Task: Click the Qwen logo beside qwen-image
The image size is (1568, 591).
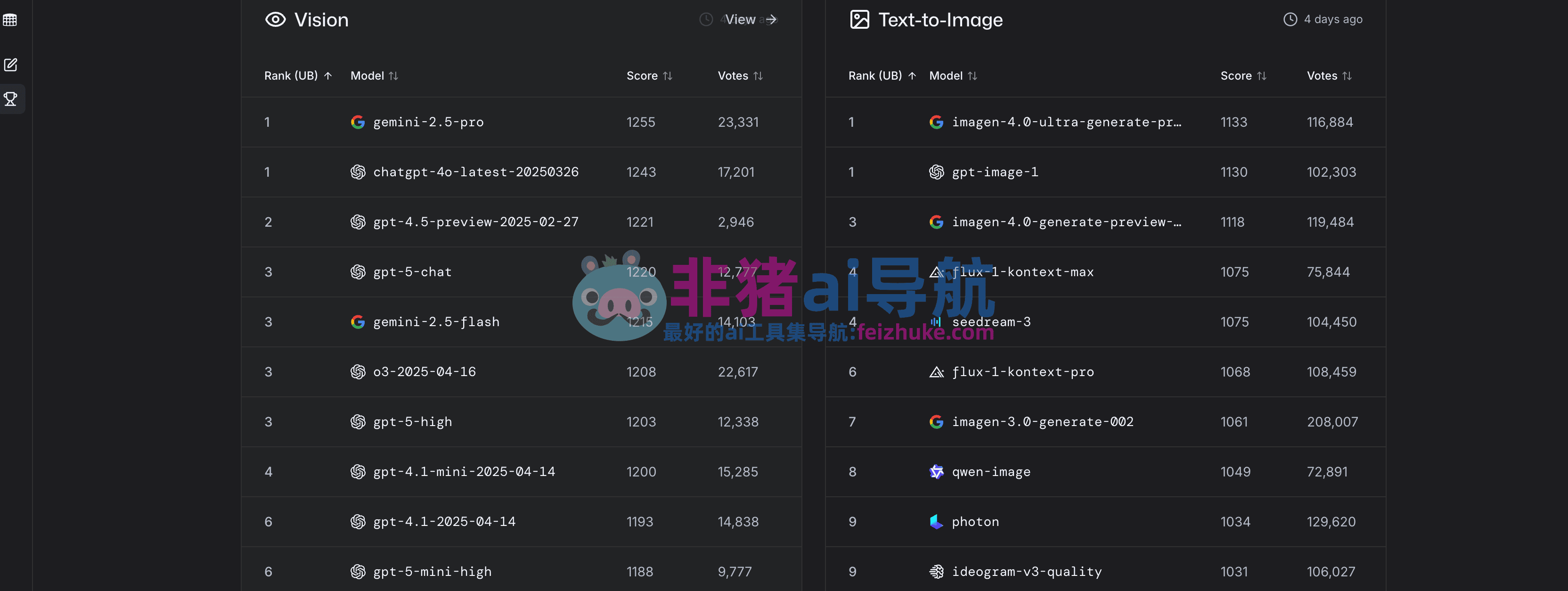Action: pyautogui.click(x=936, y=471)
